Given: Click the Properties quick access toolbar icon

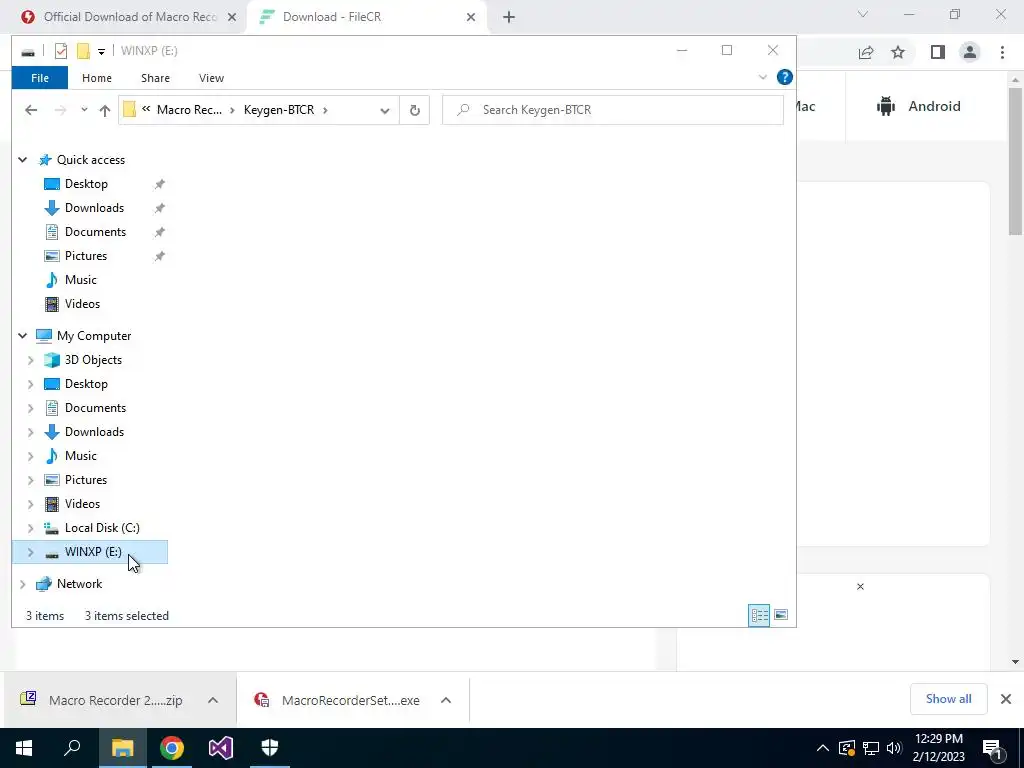Looking at the screenshot, I should pos(61,51).
